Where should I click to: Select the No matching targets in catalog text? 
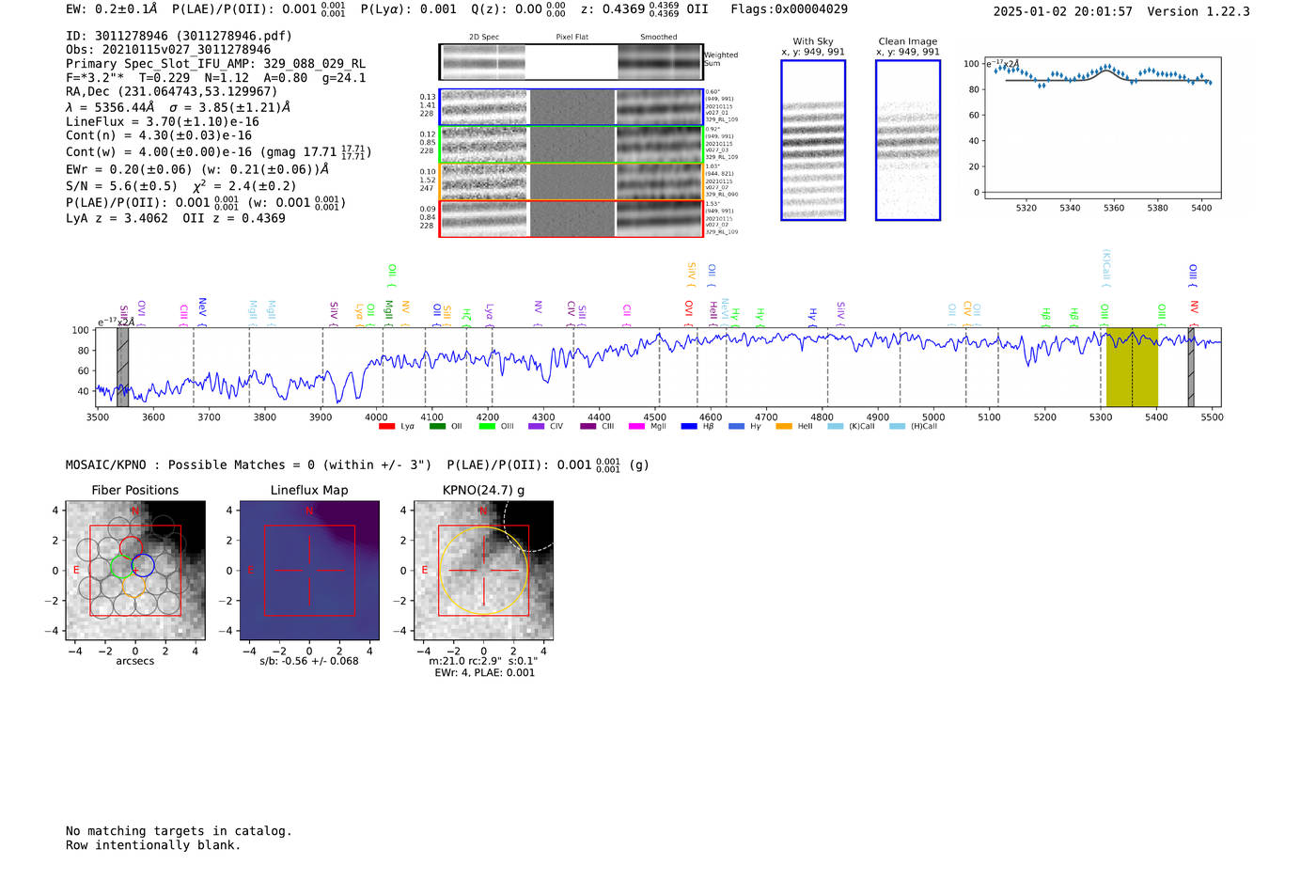click(x=179, y=831)
